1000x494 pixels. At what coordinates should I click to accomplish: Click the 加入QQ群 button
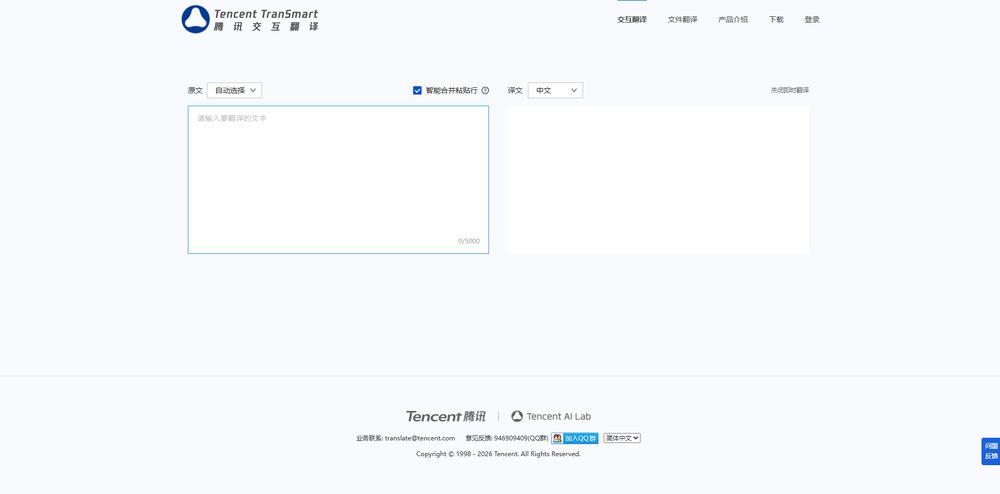point(575,438)
